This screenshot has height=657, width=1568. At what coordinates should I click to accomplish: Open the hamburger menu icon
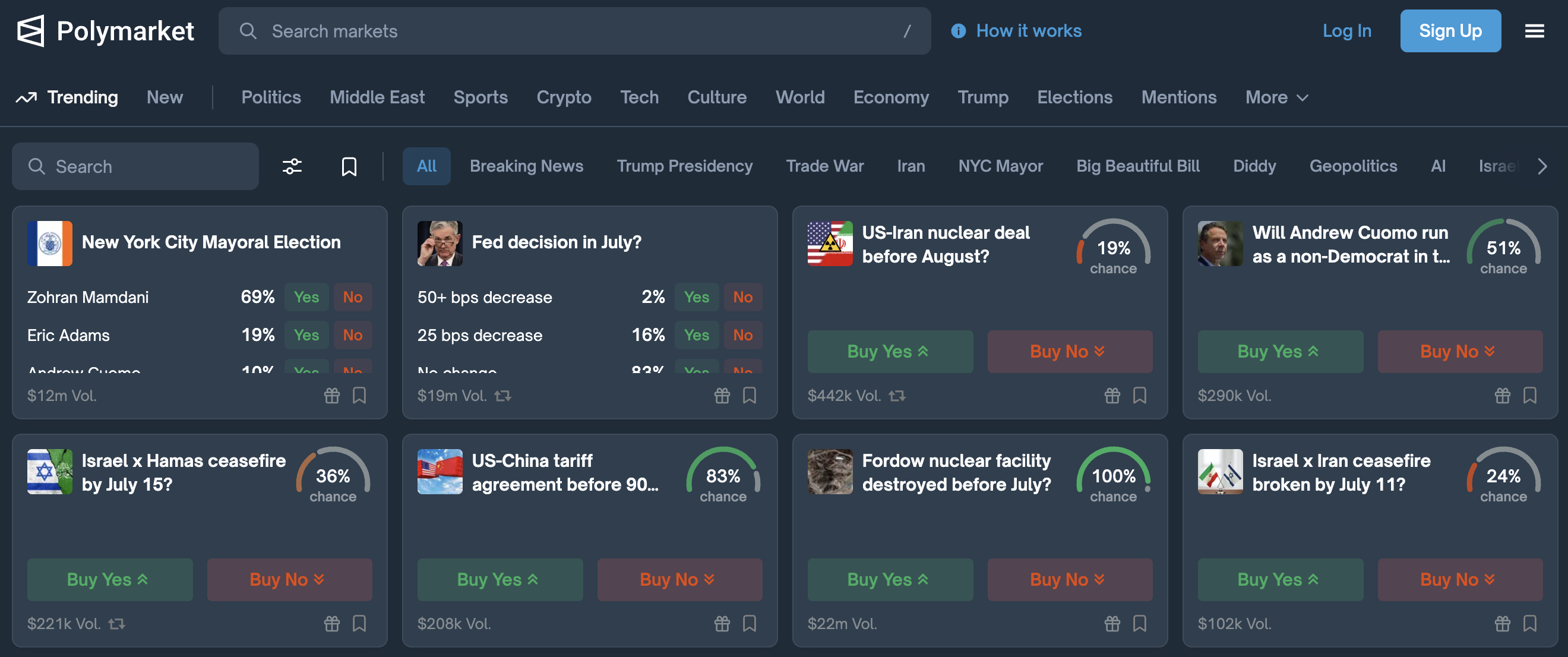point(1534,31)
